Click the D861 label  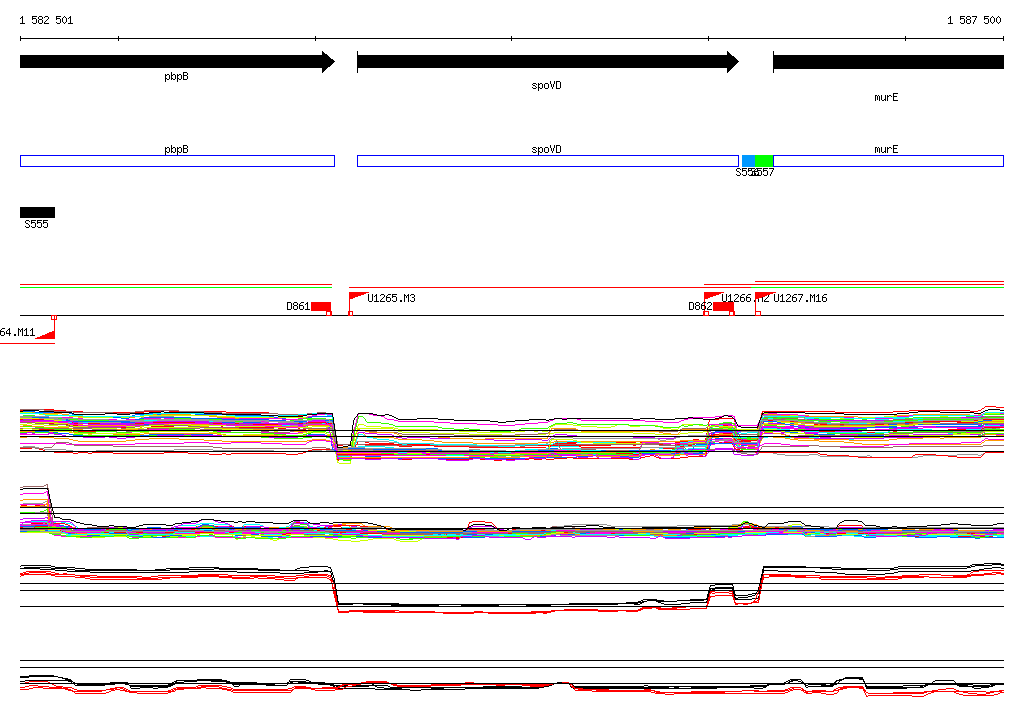[x=298, y=306]
